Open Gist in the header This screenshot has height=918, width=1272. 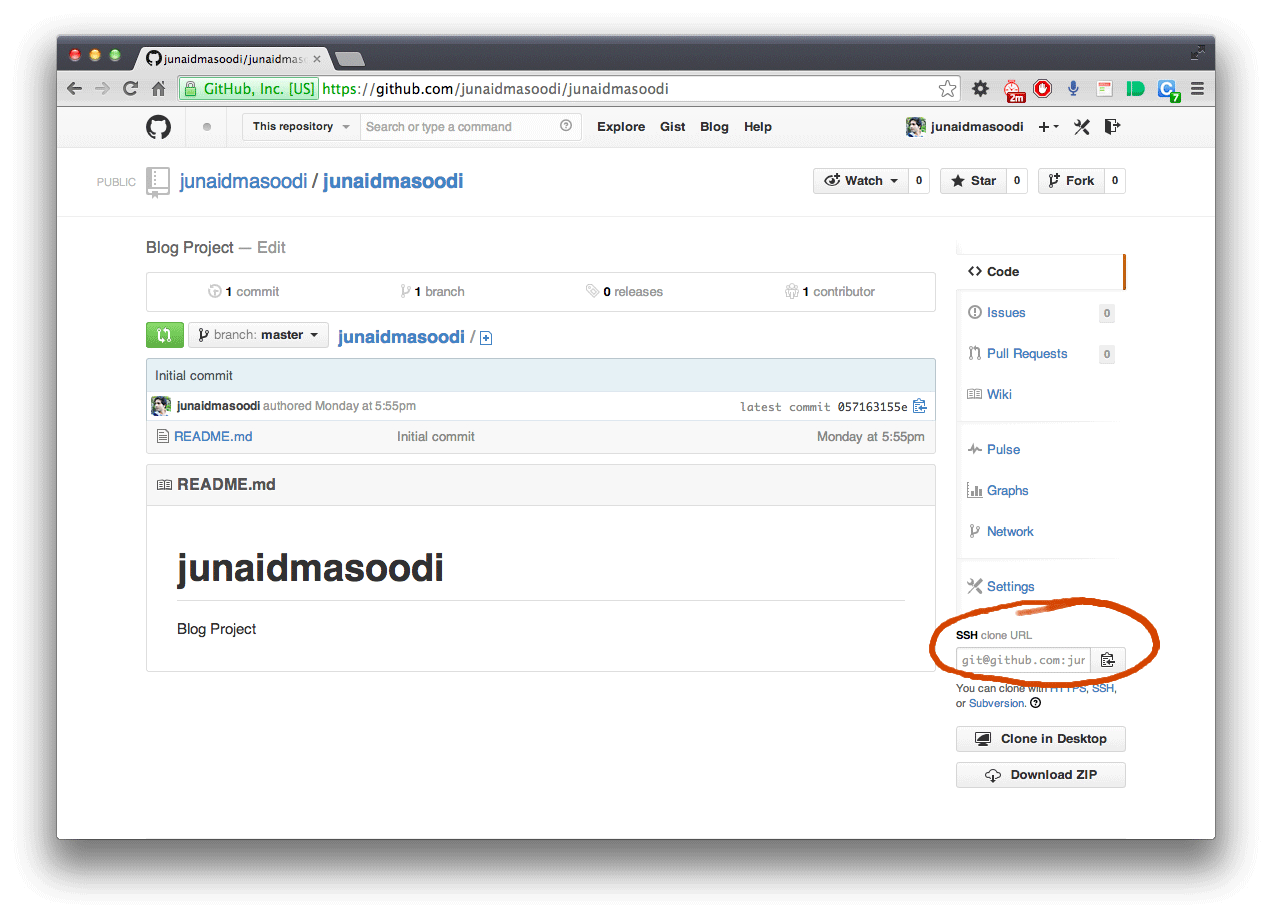pyautogui.click(x=673, y=127)
